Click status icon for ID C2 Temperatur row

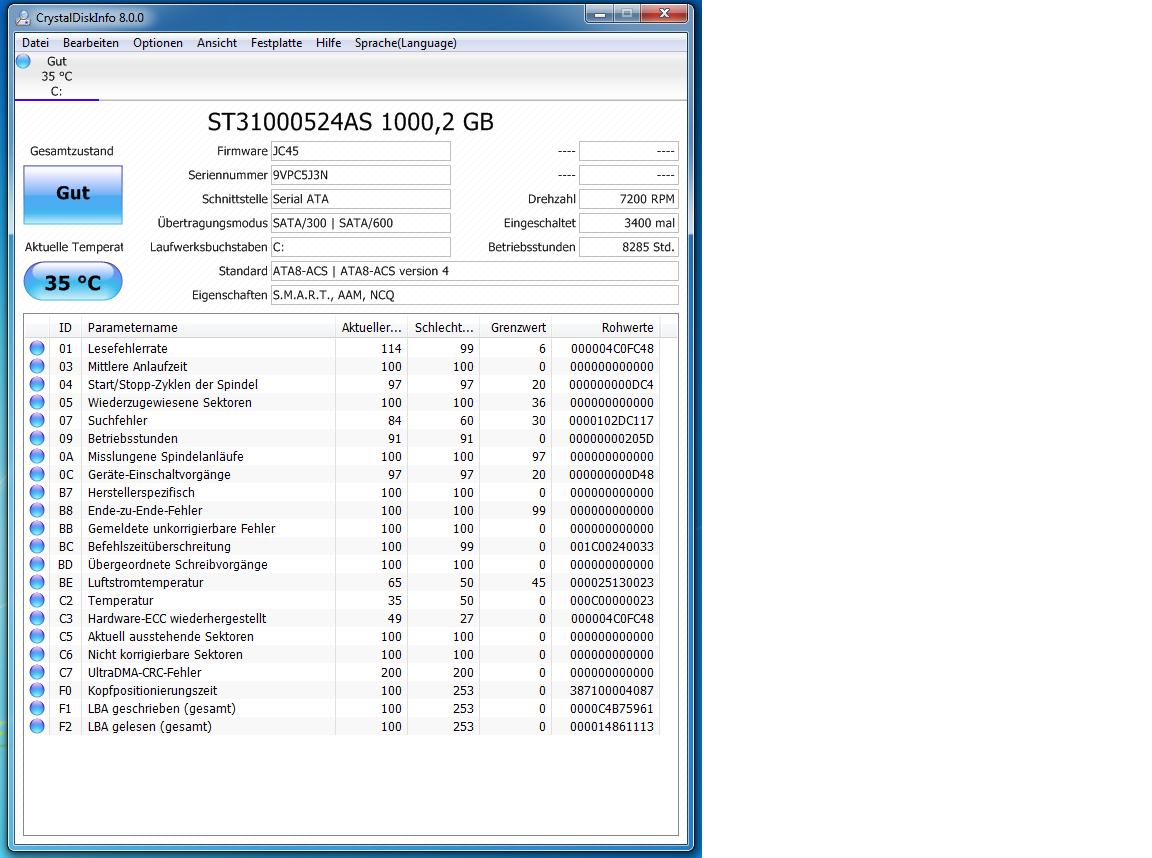[37, 600]
